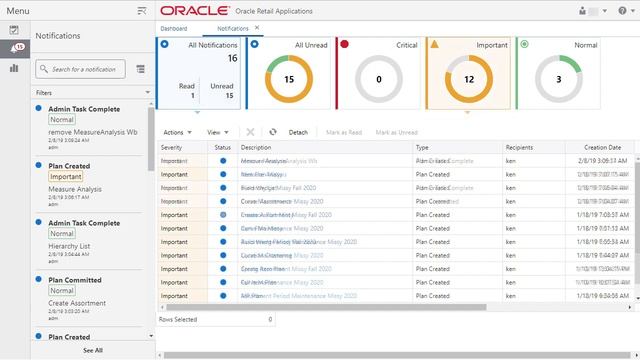640x360 pixels.
Task: Sort by the Recipients column header
Action: tap(534, 147)
